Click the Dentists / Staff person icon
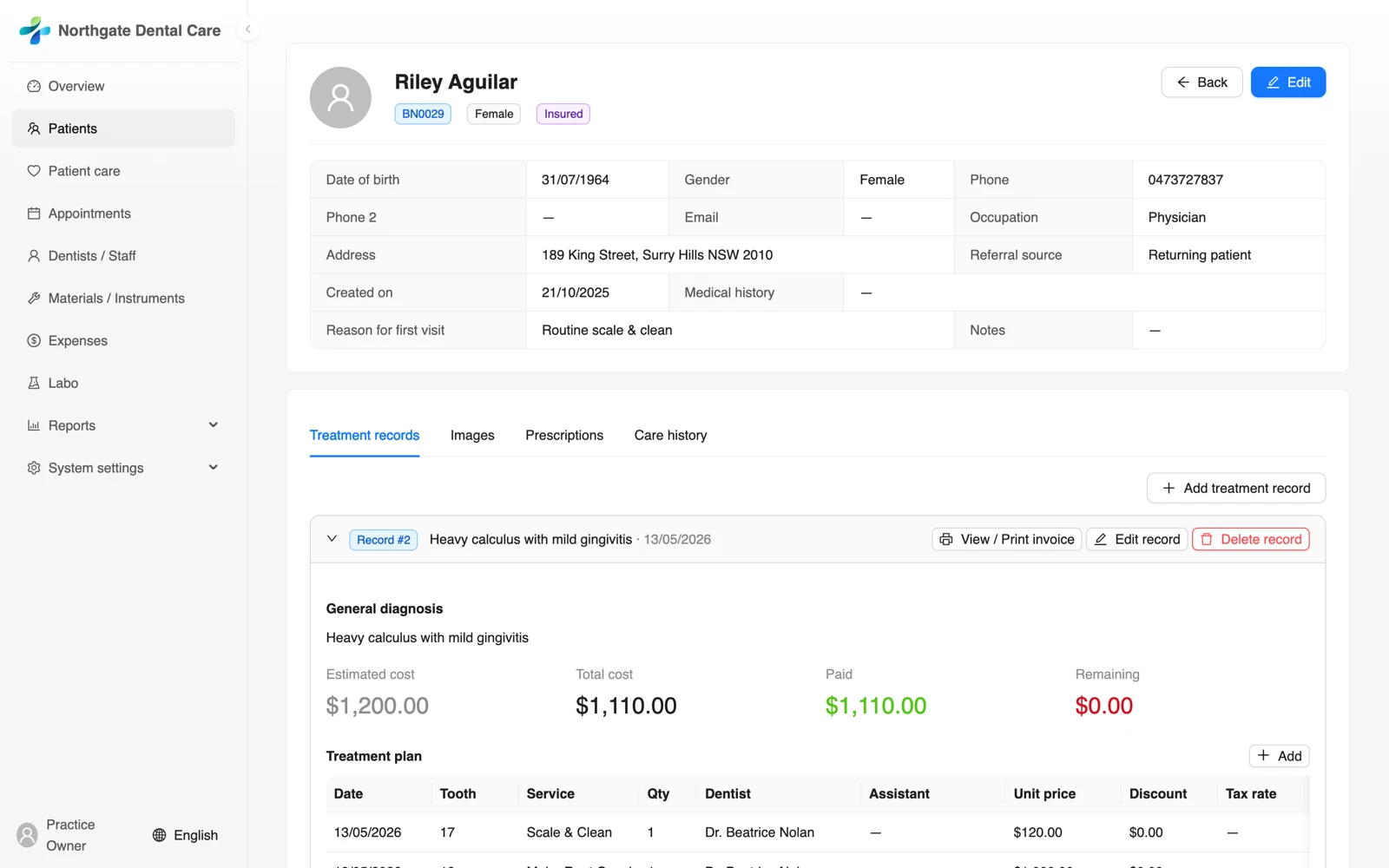Image resolution: width=1389 pixels, height=868 pixels. [x=34, y=256]
